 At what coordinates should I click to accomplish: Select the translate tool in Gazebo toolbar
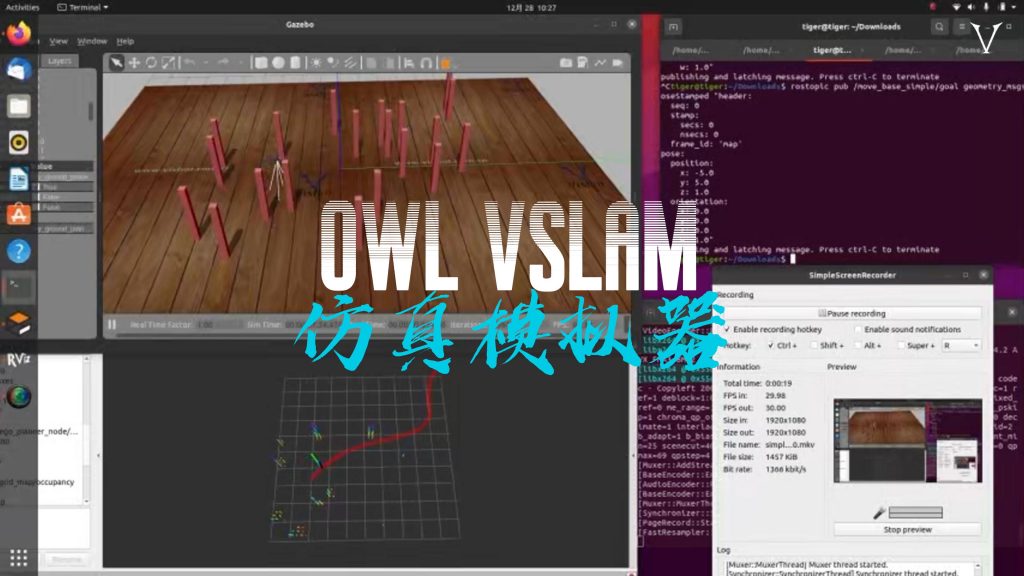(x=133, y=65)
